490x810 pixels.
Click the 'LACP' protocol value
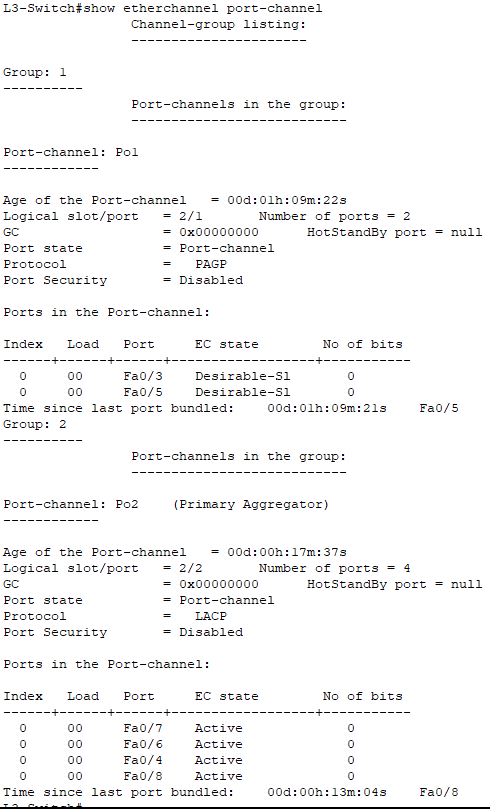211,616
